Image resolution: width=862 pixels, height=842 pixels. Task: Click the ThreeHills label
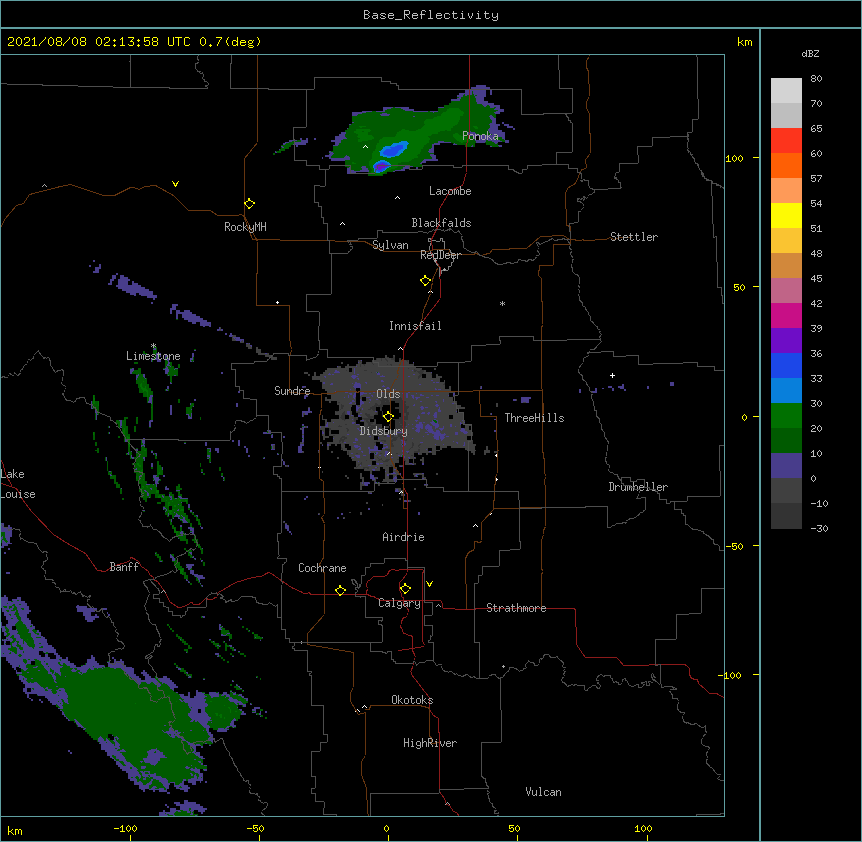(534, 418)
